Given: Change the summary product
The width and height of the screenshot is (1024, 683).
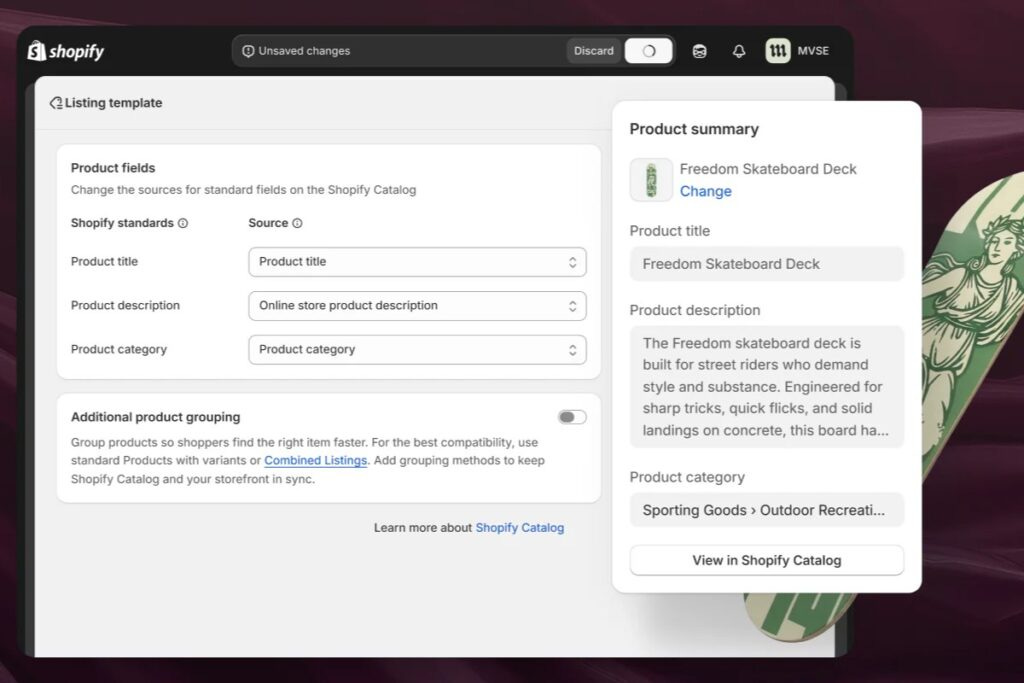Looking at the screenshot, I should coord(706,191).
